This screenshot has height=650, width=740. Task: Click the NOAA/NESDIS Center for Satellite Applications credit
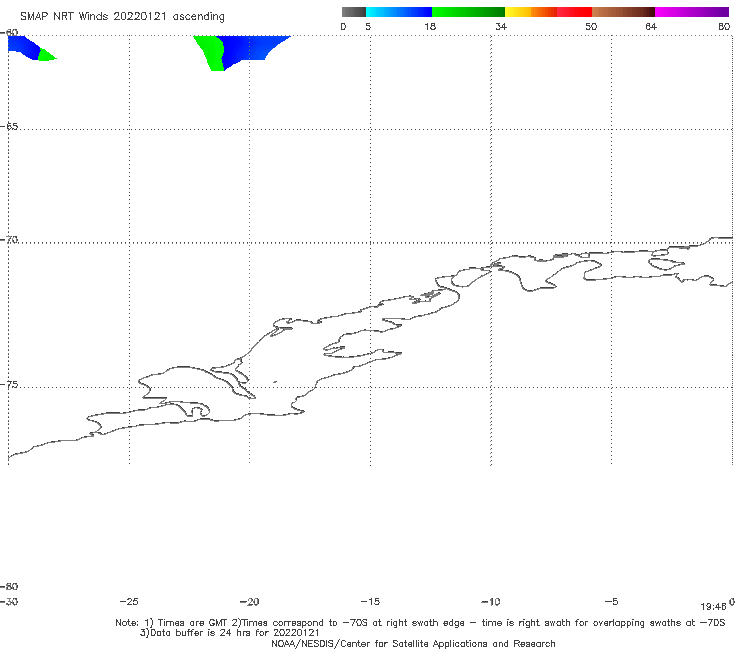click(413, 644)
